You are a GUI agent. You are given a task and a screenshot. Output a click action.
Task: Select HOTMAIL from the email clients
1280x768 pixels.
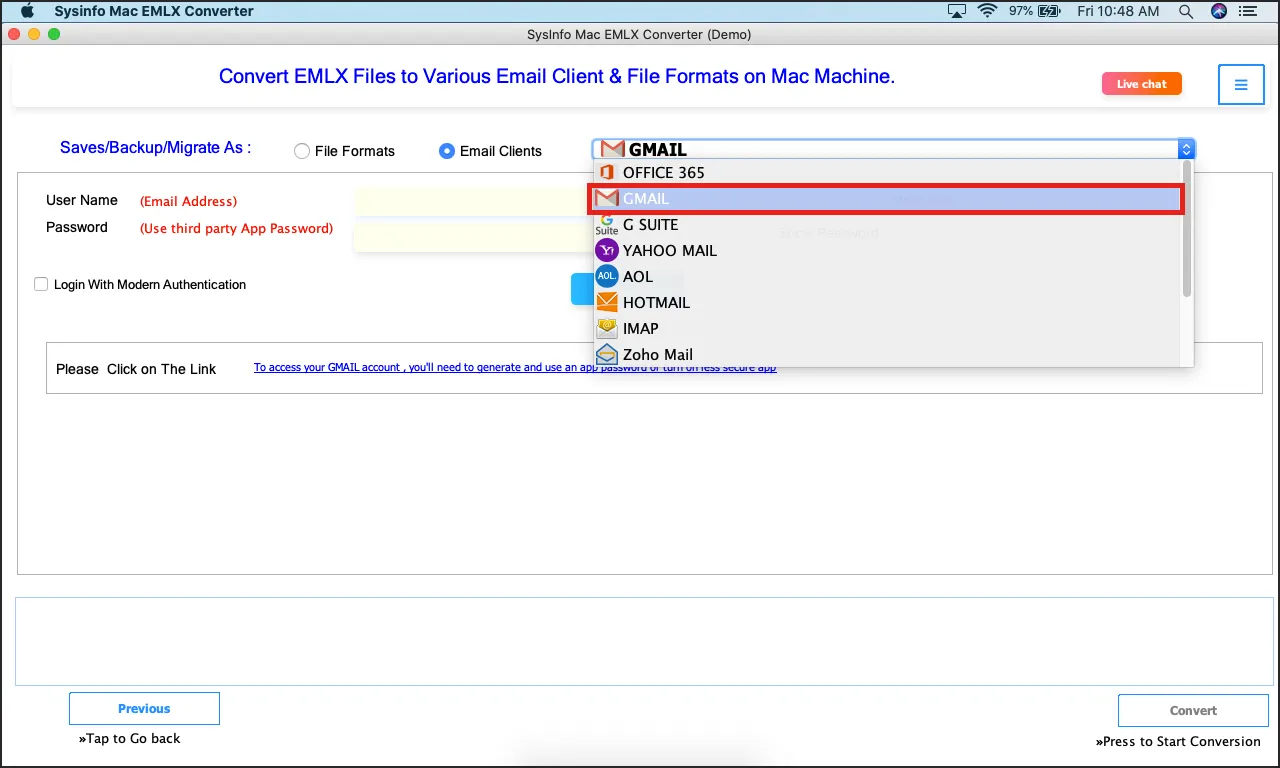[x=886, y=303]
